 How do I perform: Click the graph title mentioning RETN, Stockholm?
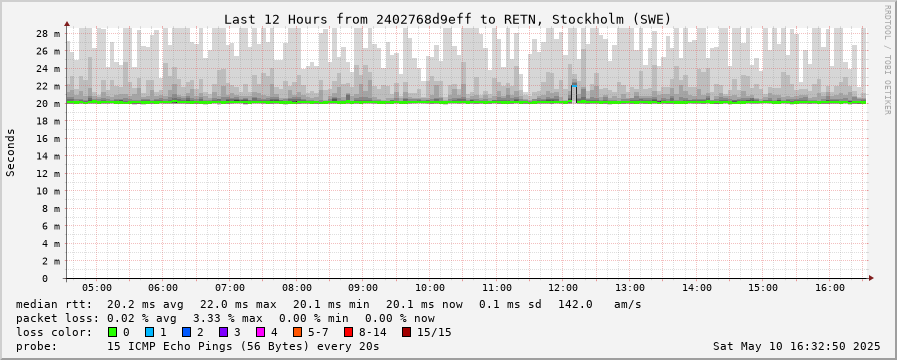(x=447, y=19)
